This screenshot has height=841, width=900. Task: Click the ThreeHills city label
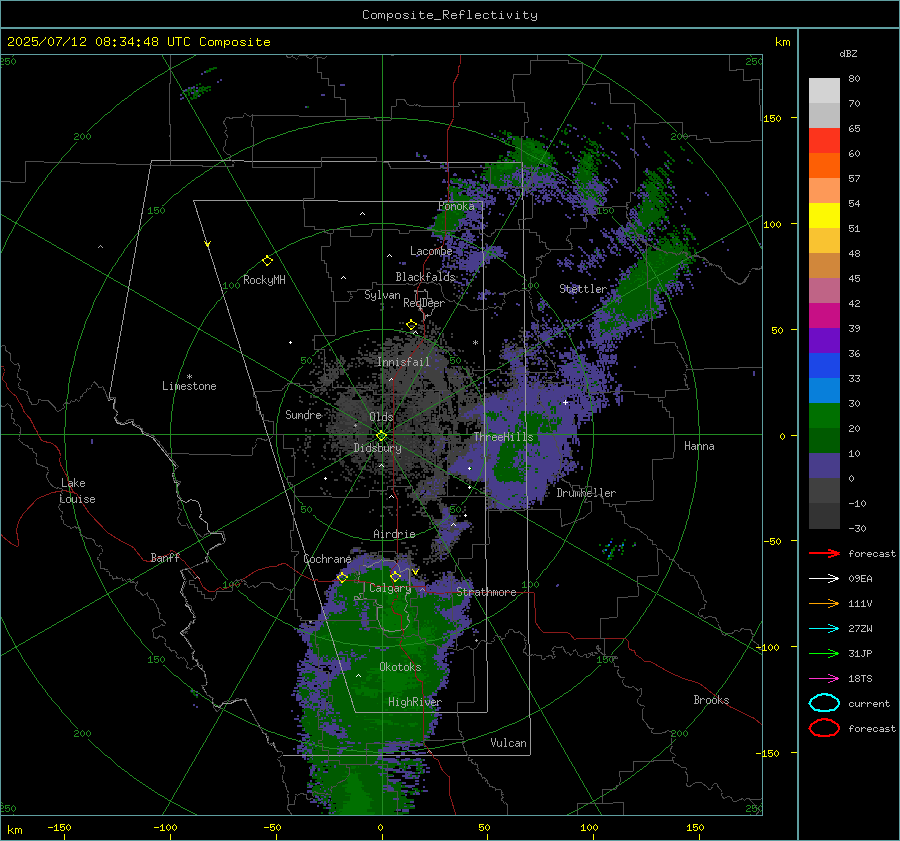tap(503, 437)
